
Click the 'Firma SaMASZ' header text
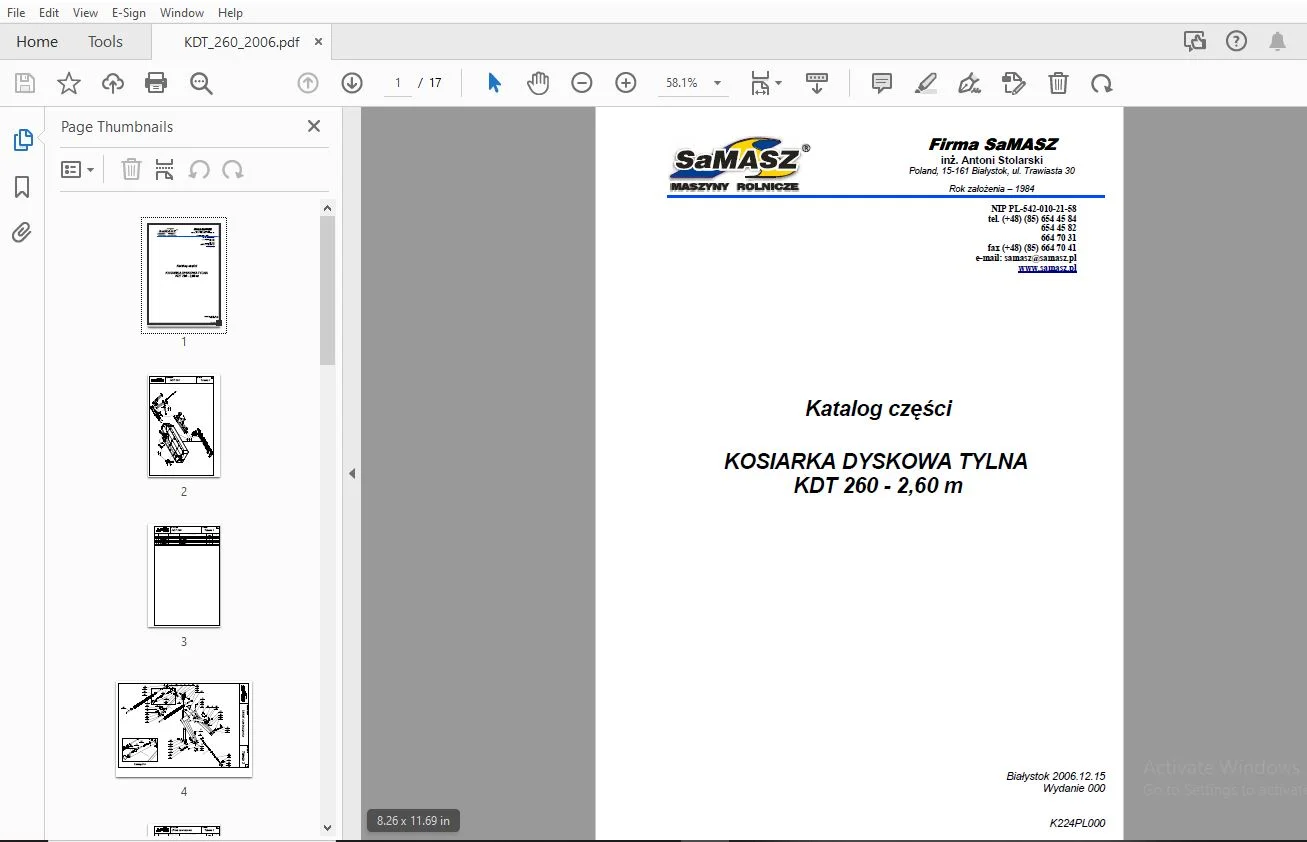(993, 144)
